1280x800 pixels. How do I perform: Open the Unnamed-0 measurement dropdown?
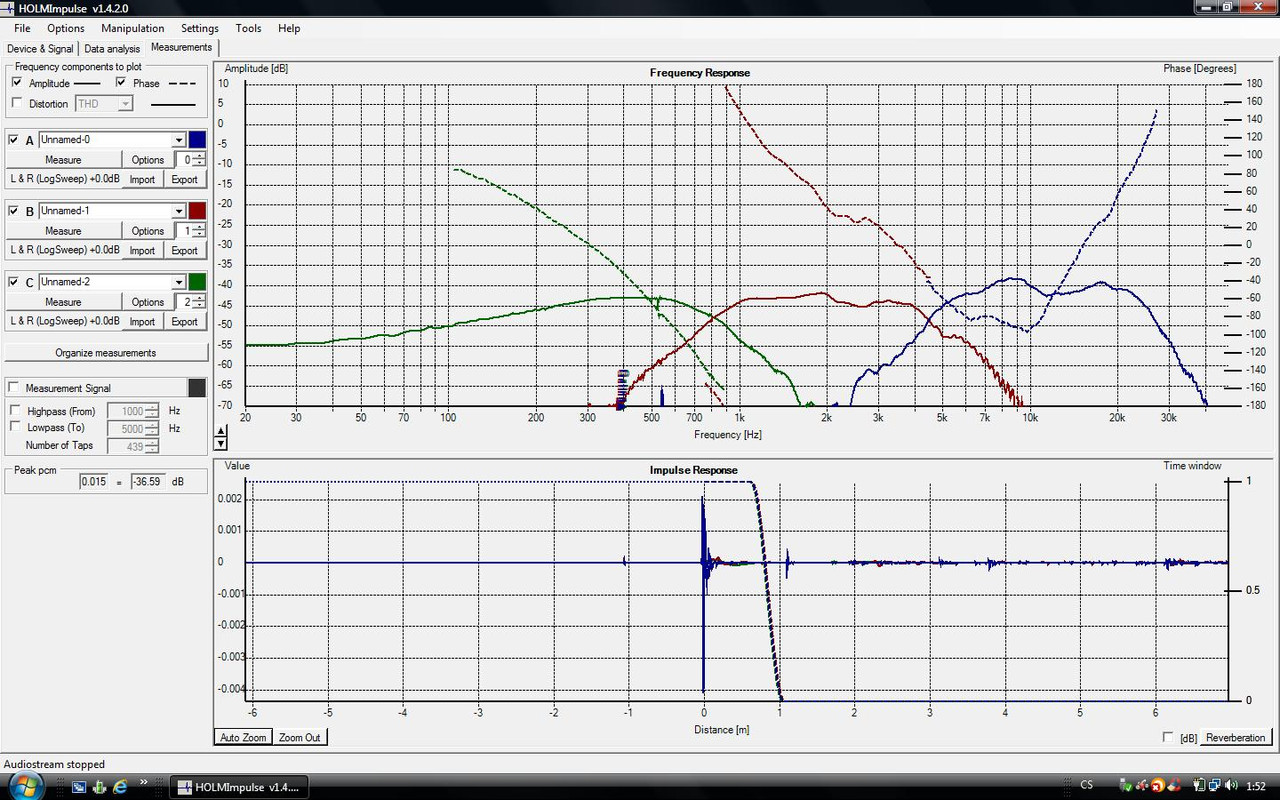179,140
